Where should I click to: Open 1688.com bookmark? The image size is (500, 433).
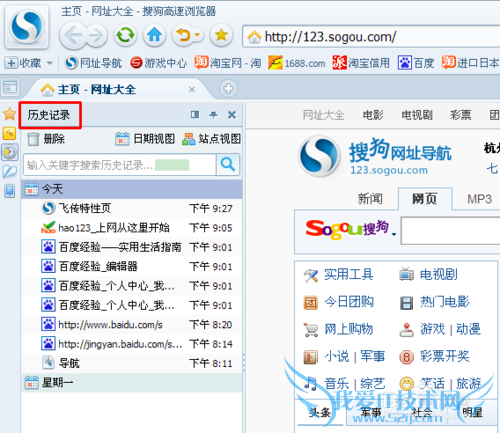click(297, 63)
